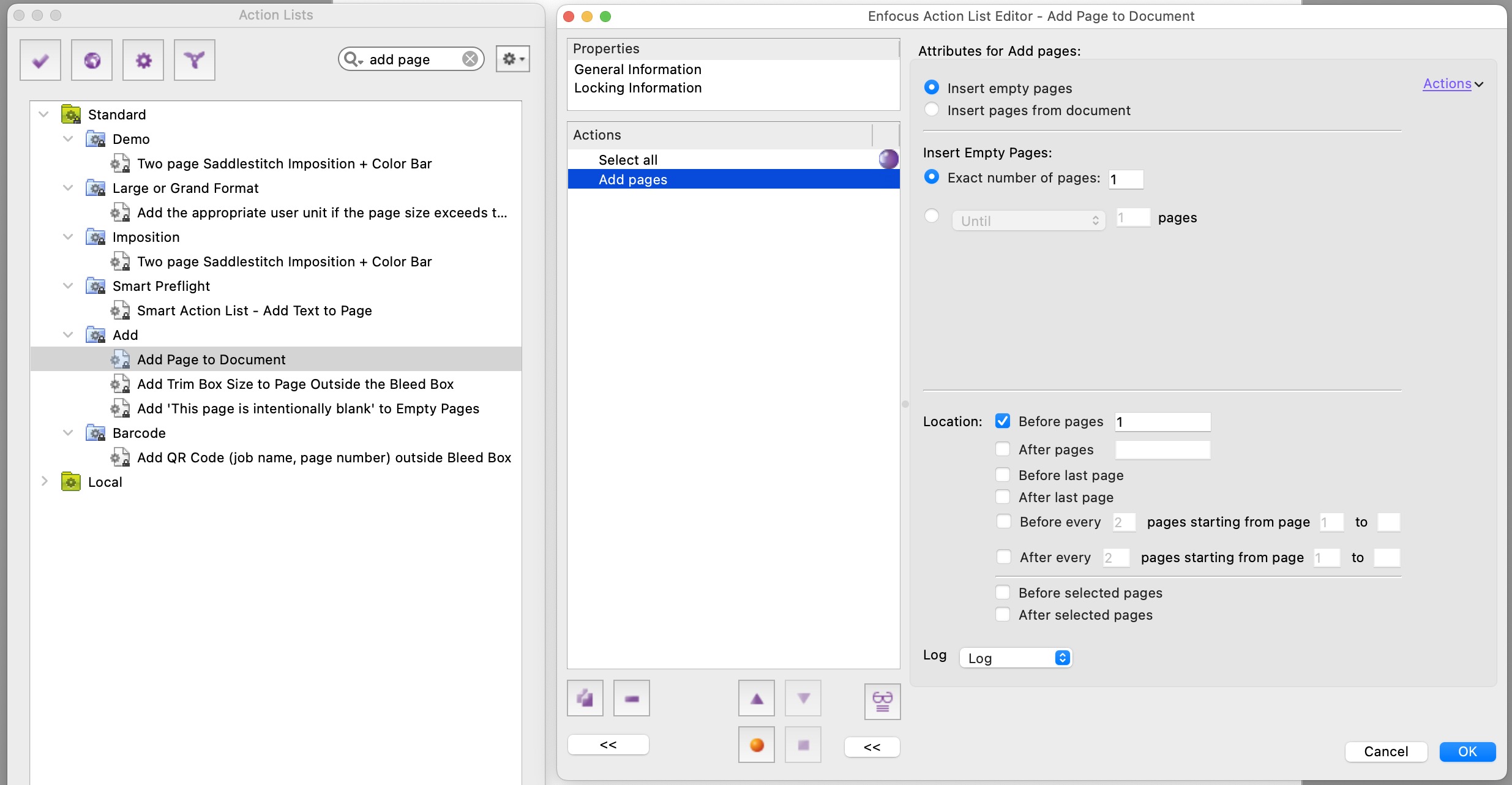Select Insert empty pages radio button
Screen dimensions: 1512x785
pyautogui.click(x=932, y=87)
